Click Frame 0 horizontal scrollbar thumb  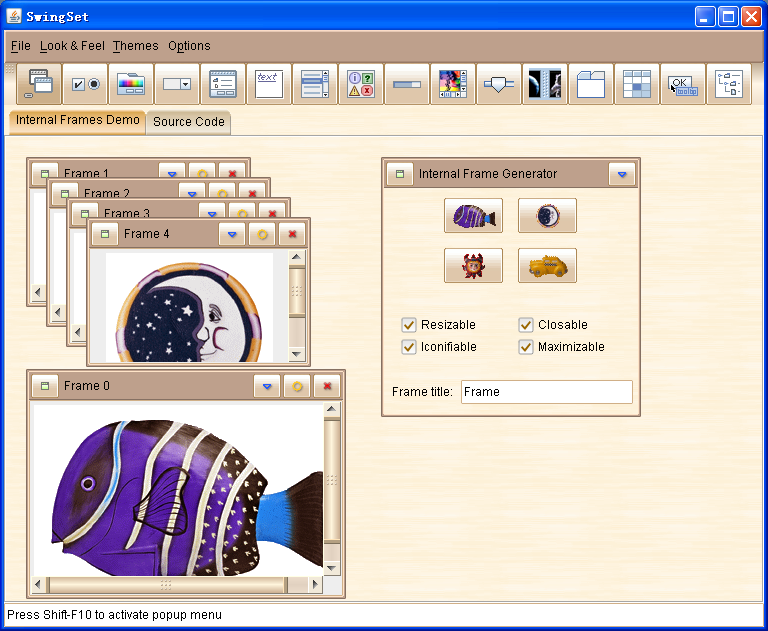click(x=166, y=584)
